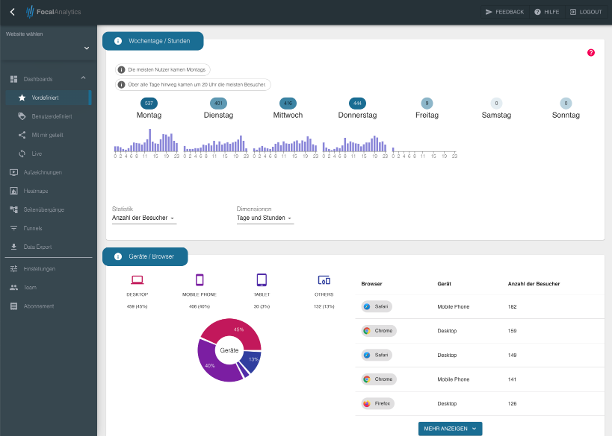Open the Statistik dropdown Anzahl der Besucher
Screen dimensions: 612x436
[x=144, y=218]
